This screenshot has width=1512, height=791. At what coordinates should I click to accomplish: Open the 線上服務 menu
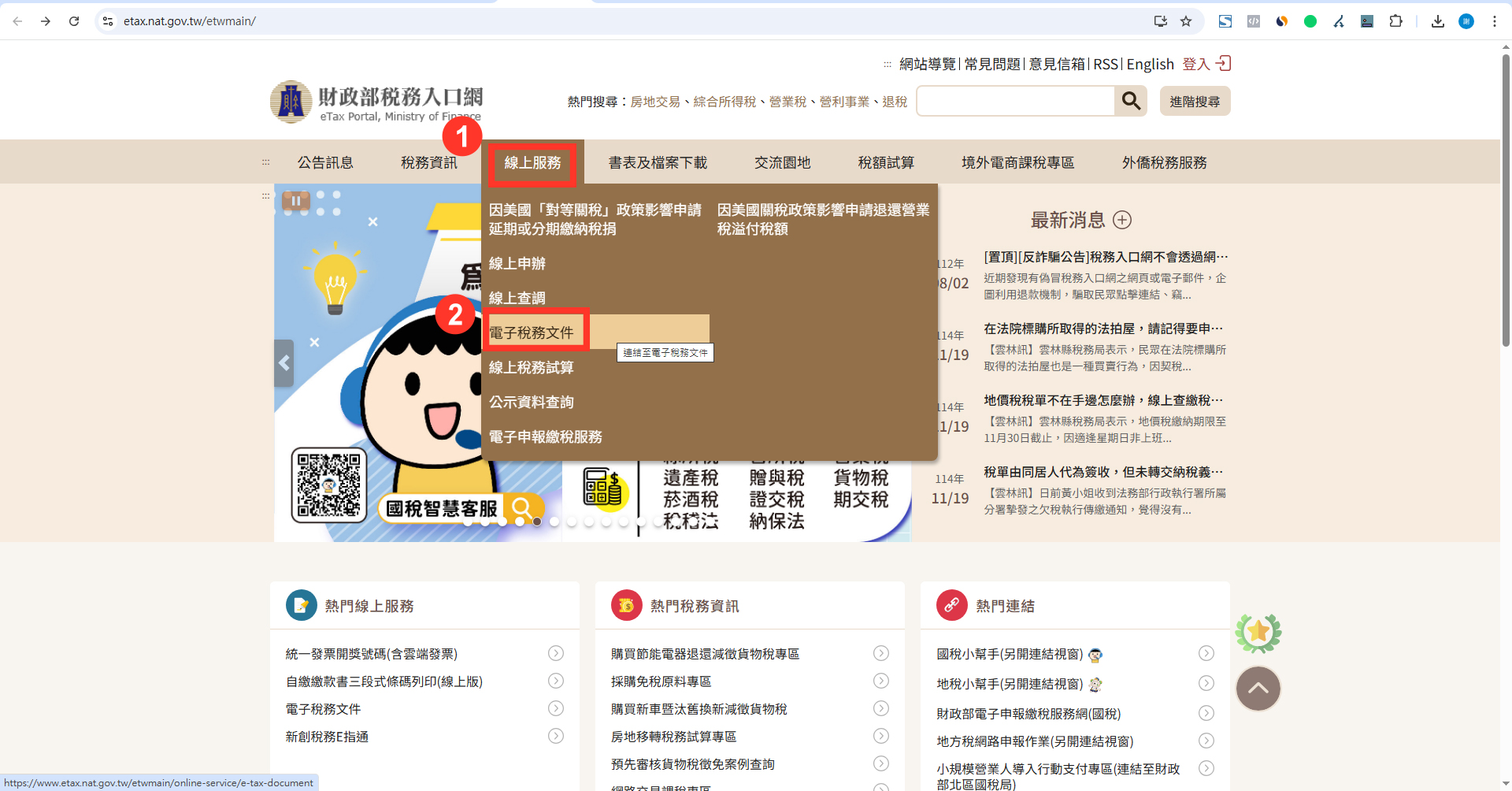[x=532, y=163]
